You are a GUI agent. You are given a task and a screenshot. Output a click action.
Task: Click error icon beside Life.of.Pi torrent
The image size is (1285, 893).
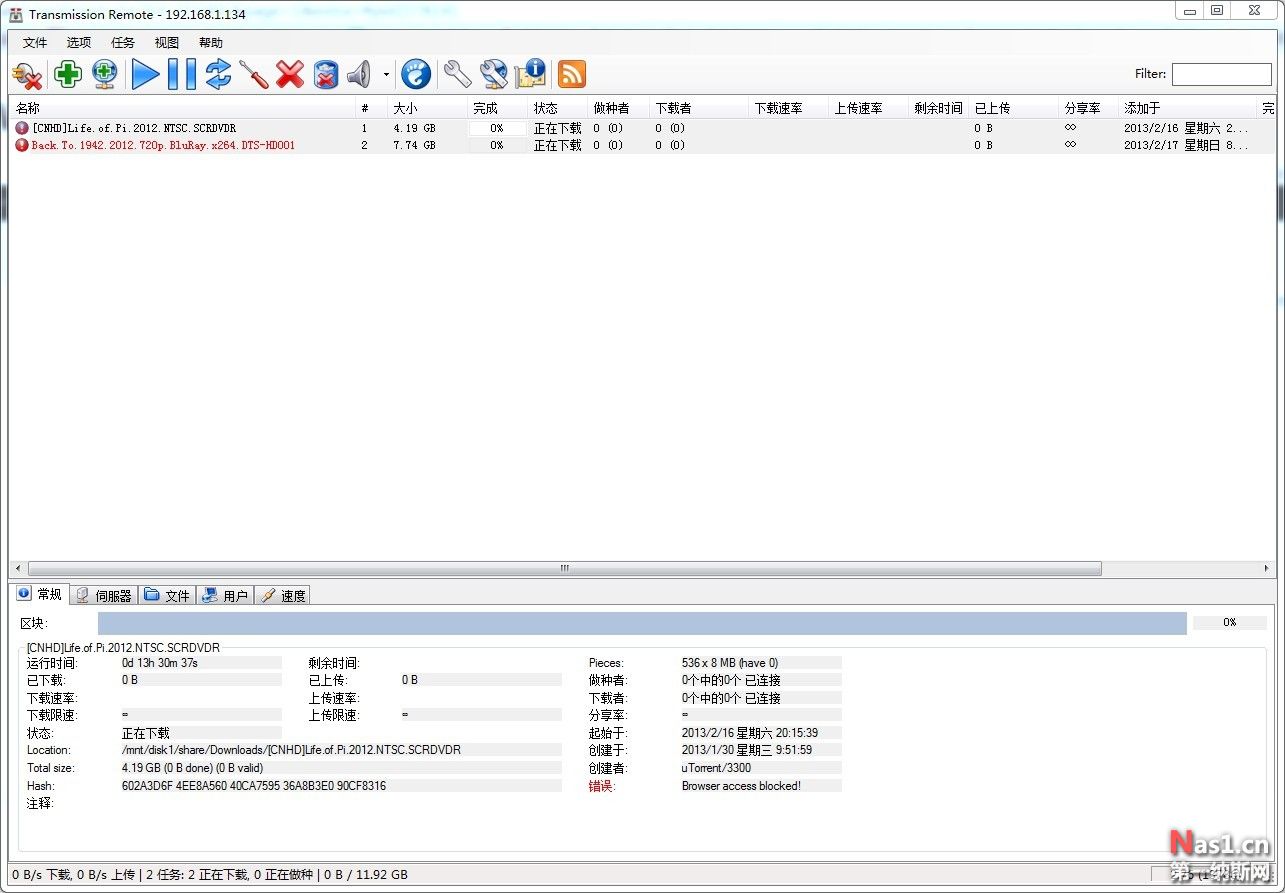pyautogui.click(x=22, y=128)
